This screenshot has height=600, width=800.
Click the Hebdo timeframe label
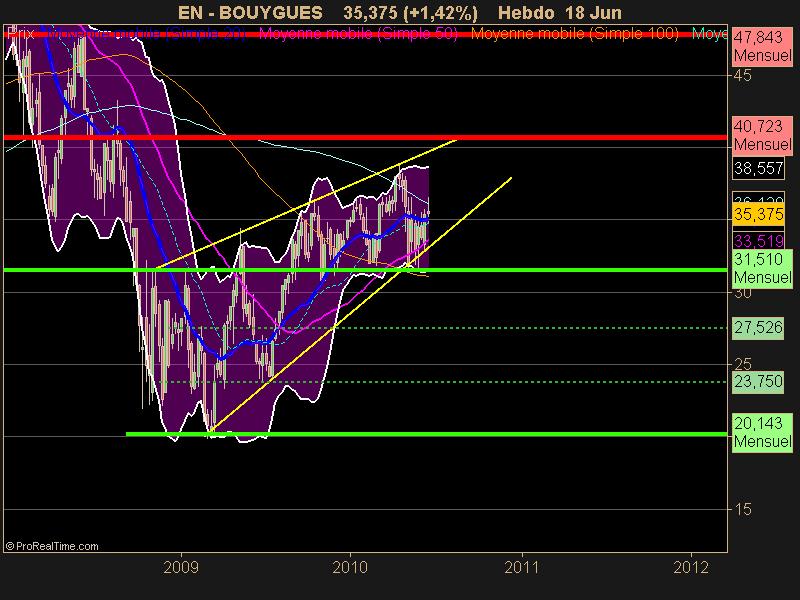528,12
